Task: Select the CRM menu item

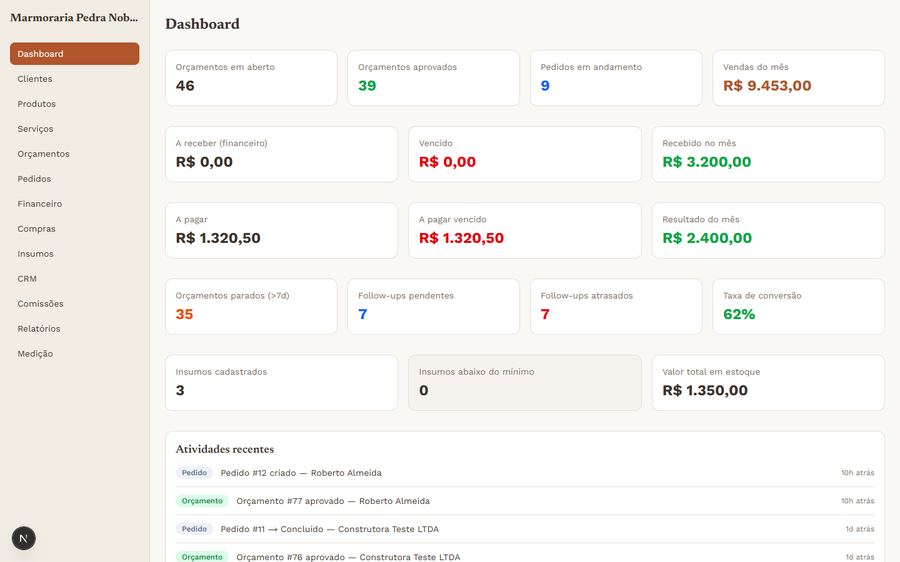Action: 75,278
